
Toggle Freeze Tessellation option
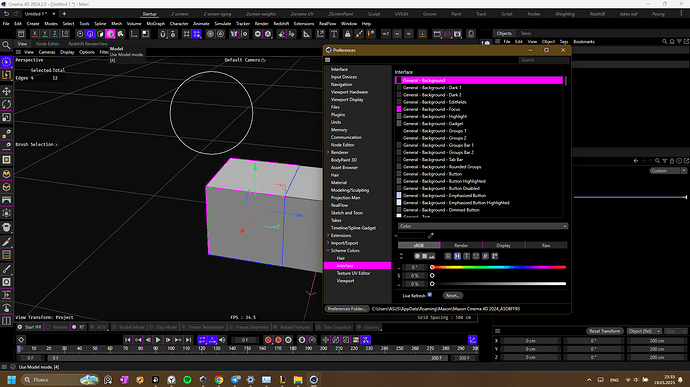click(x=203, y=327)
